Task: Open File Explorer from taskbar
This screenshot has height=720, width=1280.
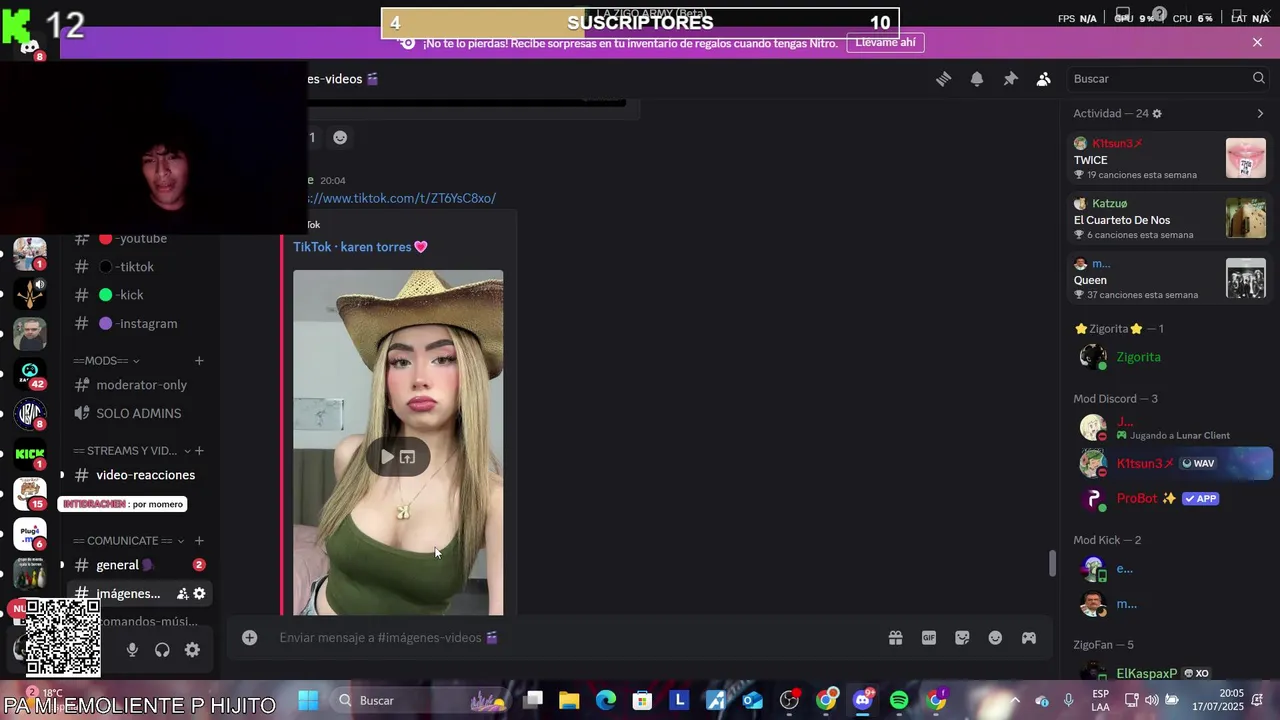Action: (569, 700)
